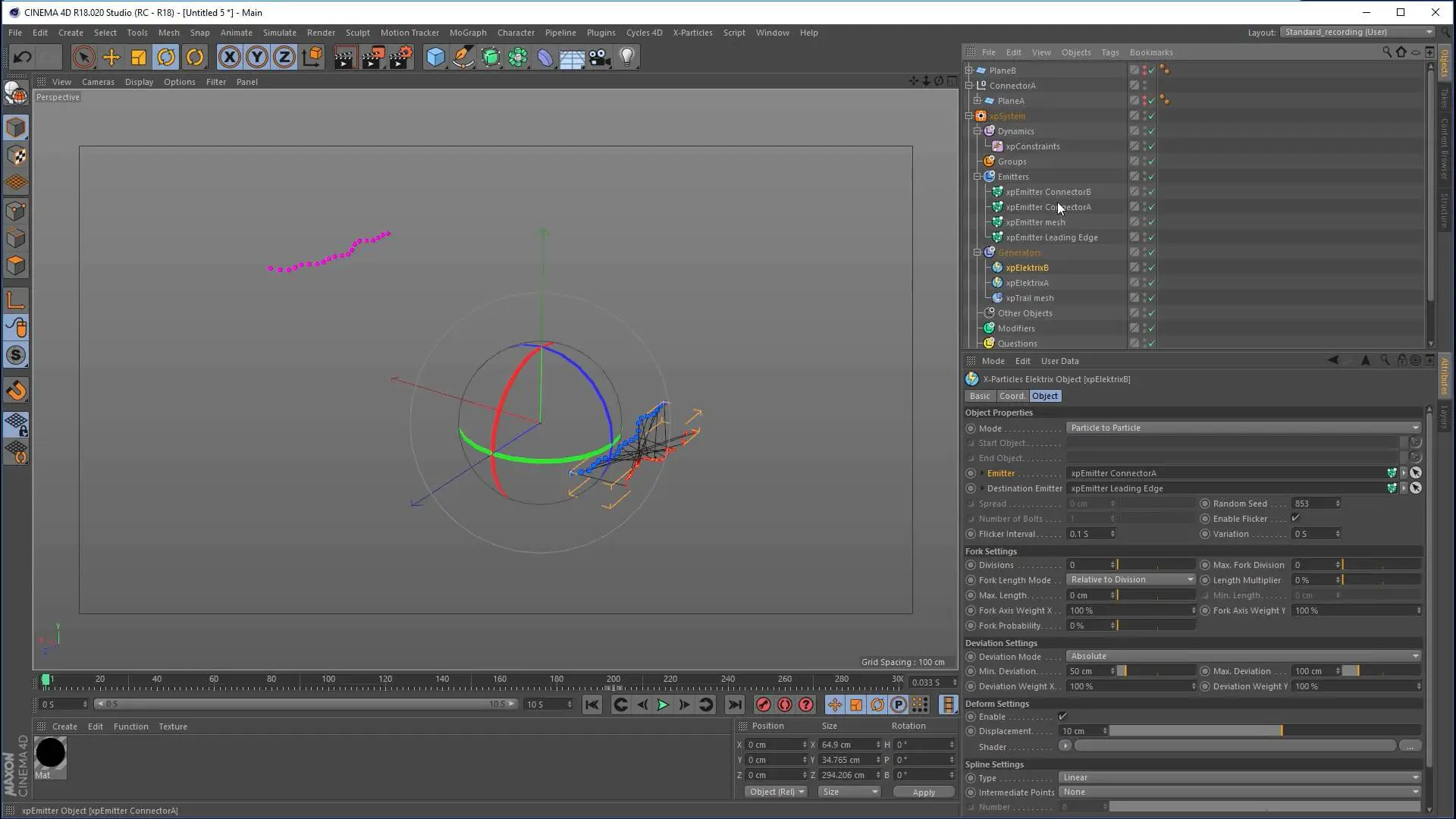Select xpTrail mesh object
Screen dimensions: 1456x819
coord(1029,298)
